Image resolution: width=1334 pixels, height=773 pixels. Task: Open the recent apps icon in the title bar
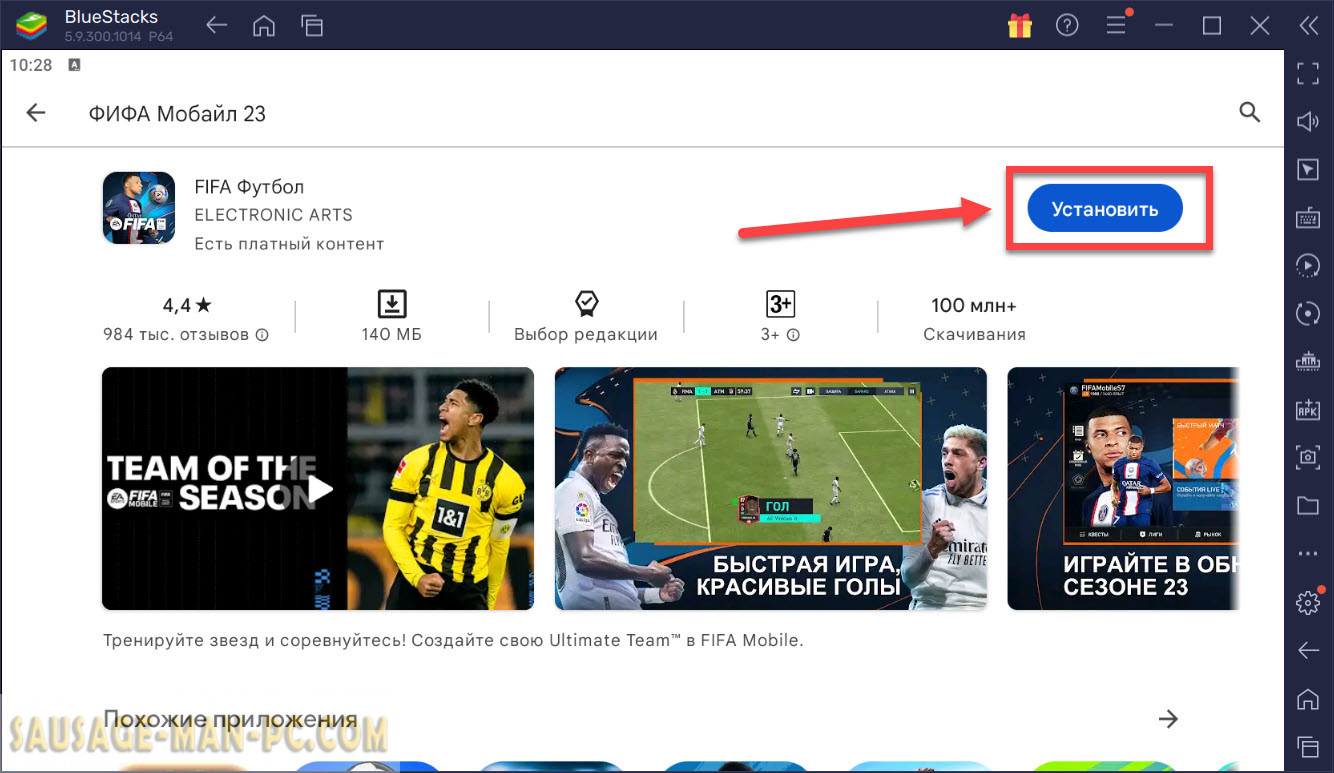[x=312, y=26]
